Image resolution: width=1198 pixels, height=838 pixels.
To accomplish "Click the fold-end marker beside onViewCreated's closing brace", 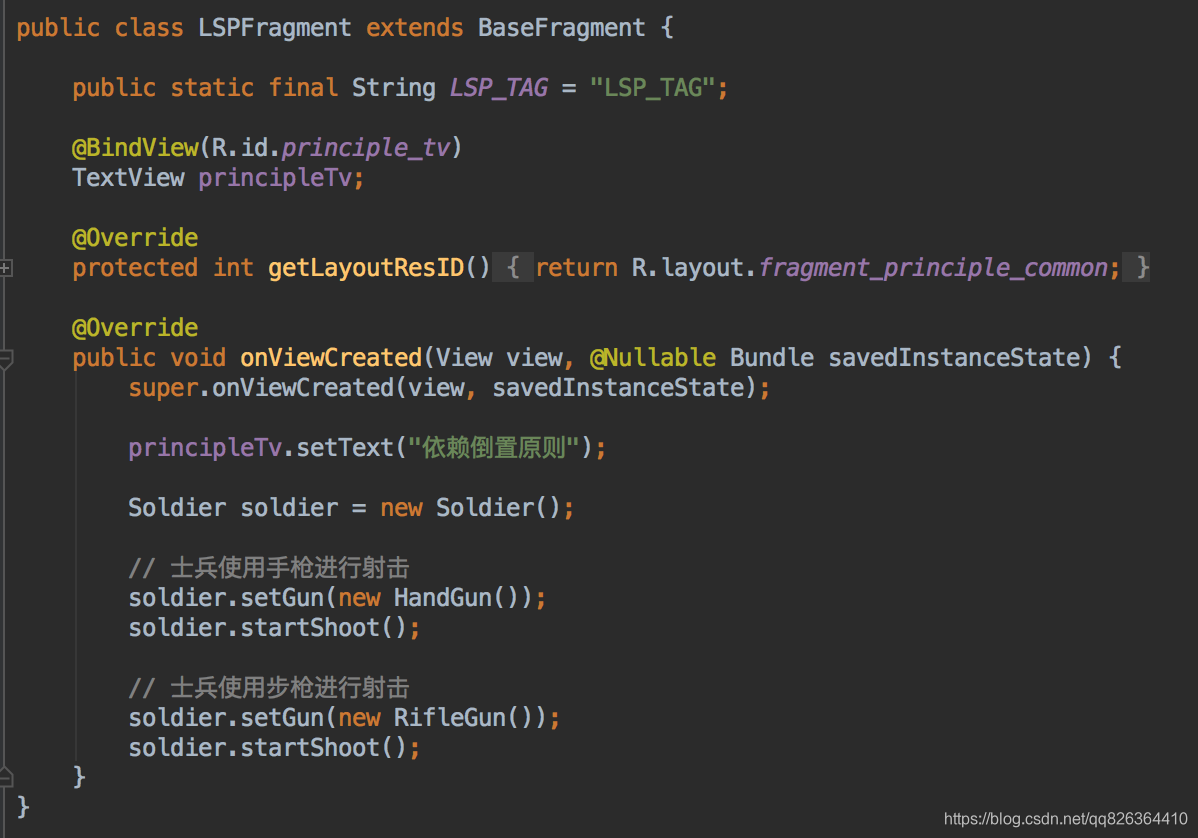I will point(5,778).
